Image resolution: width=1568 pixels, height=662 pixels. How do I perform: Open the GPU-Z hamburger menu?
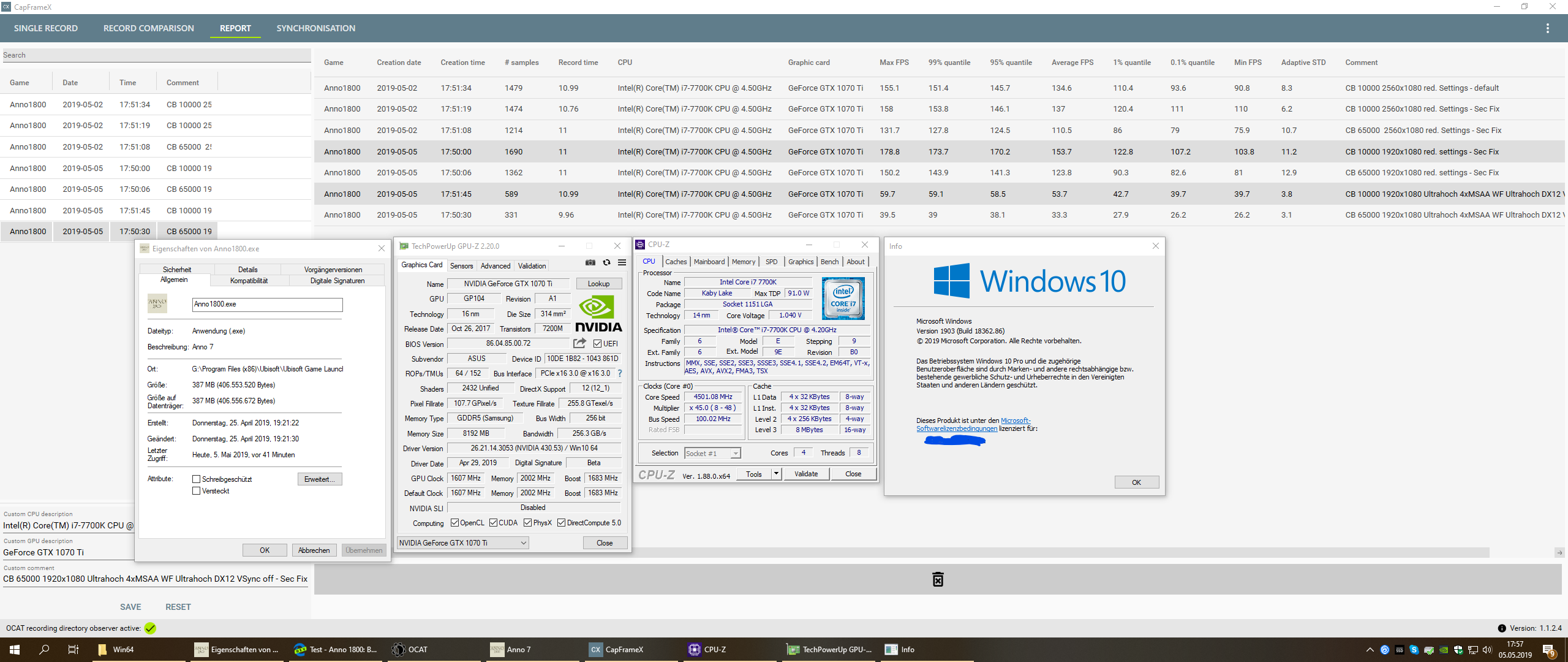(622, 263)
